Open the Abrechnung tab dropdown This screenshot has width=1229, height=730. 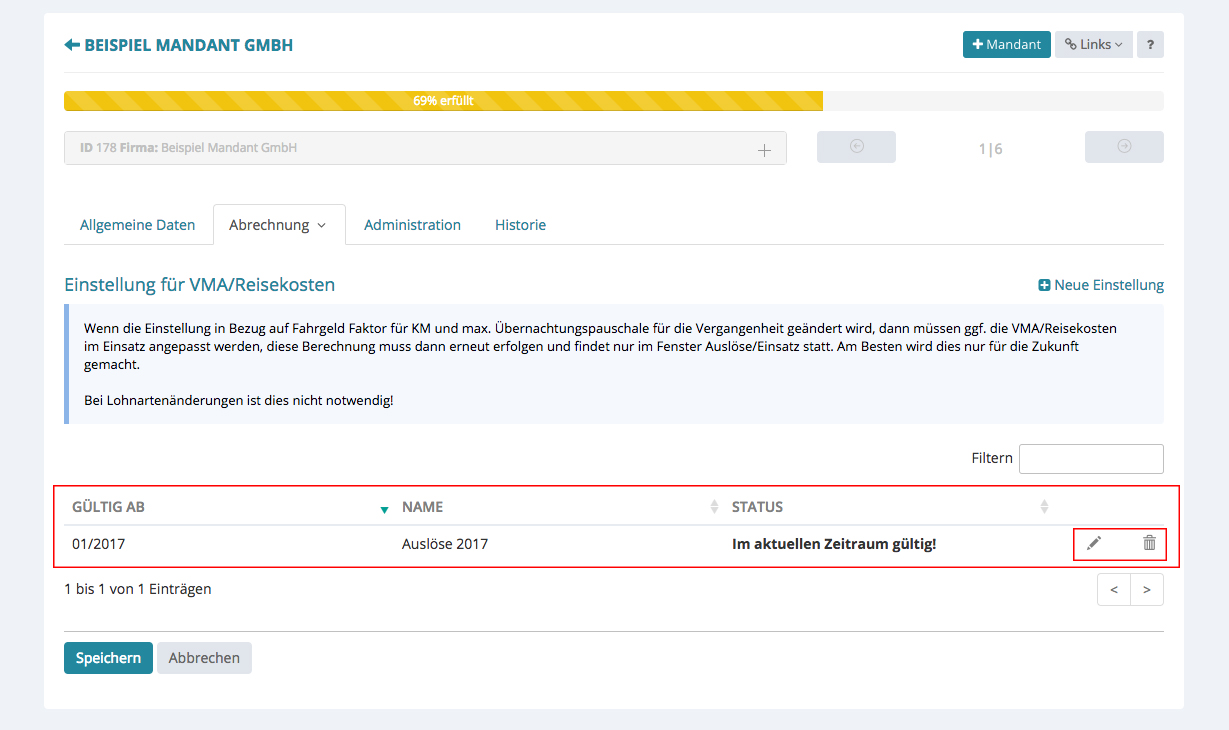pos(278,225)
